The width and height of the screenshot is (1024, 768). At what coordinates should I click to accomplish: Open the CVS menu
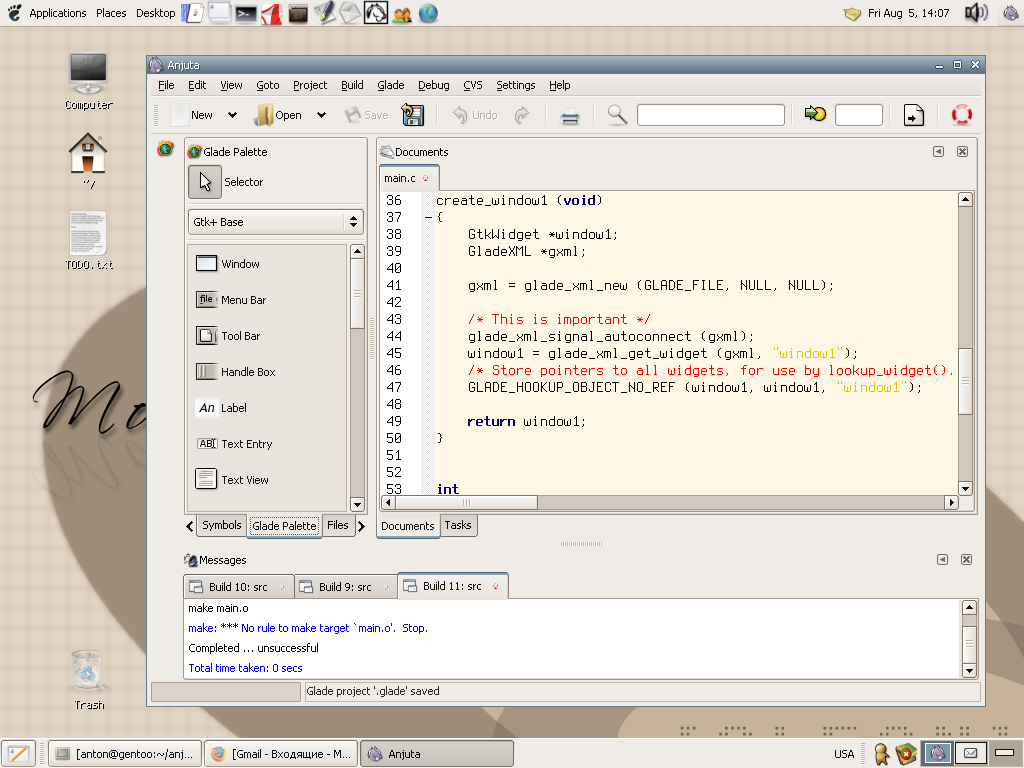(473, 85)
